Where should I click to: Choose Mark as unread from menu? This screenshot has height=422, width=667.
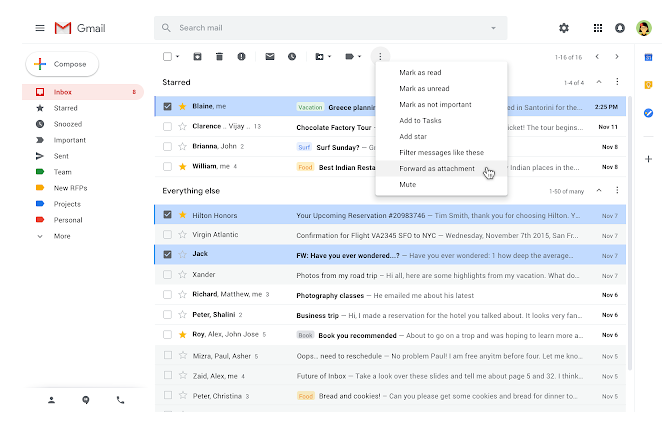click(441, 88)
